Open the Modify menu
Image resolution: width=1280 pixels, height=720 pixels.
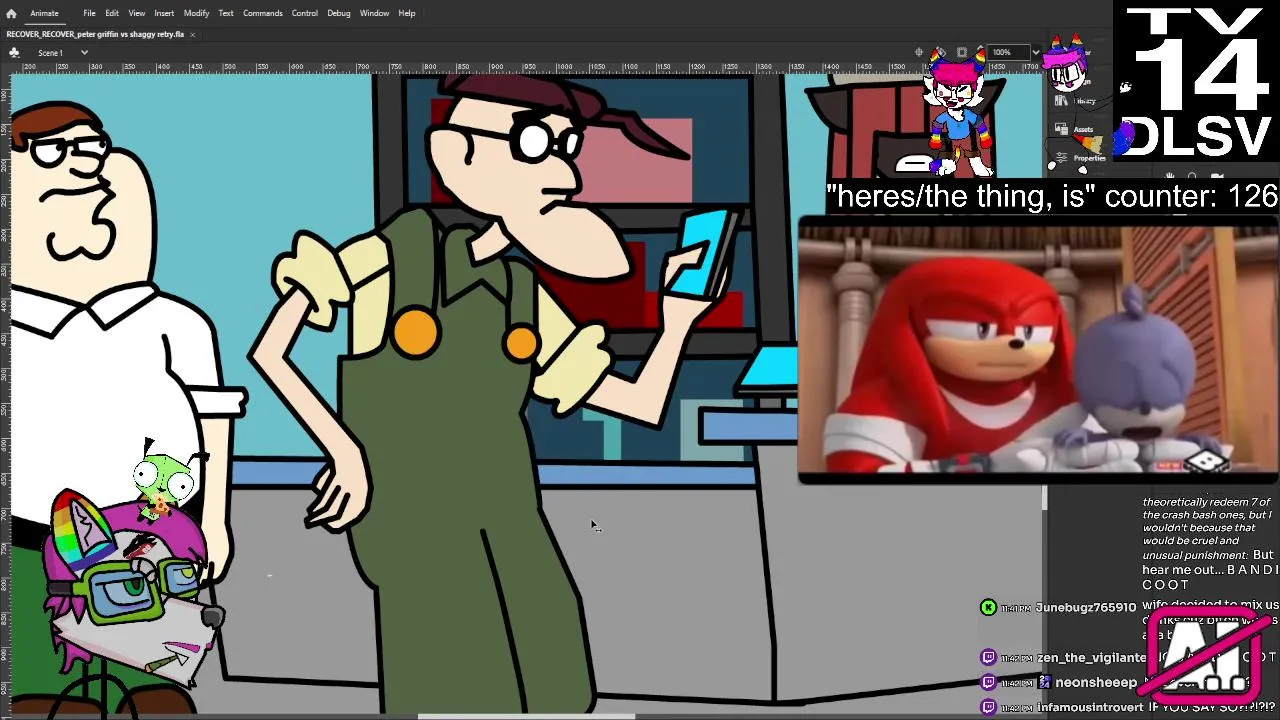pos(196,13)
